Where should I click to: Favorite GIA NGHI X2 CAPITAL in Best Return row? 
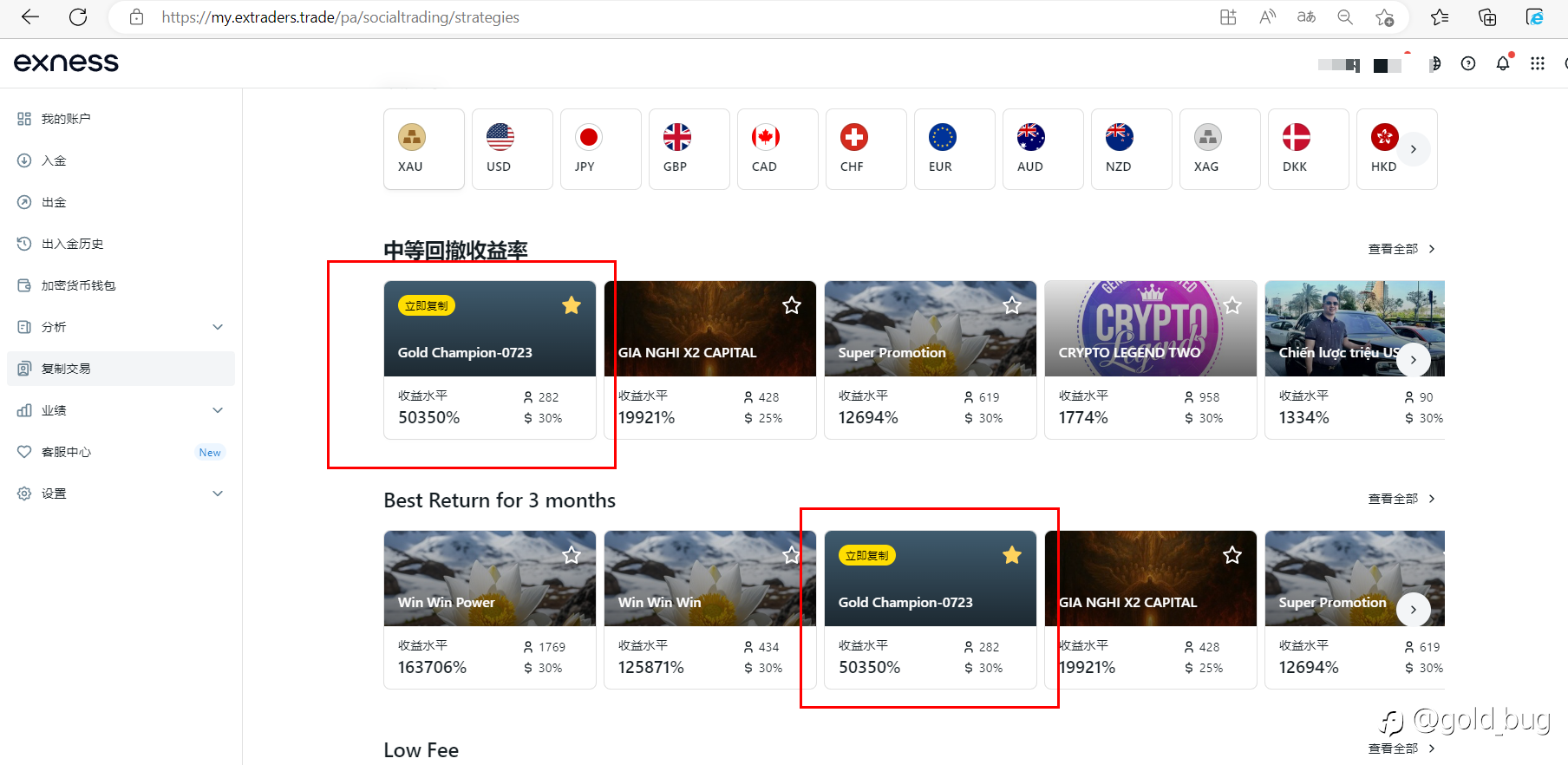tap(1232, 555)
